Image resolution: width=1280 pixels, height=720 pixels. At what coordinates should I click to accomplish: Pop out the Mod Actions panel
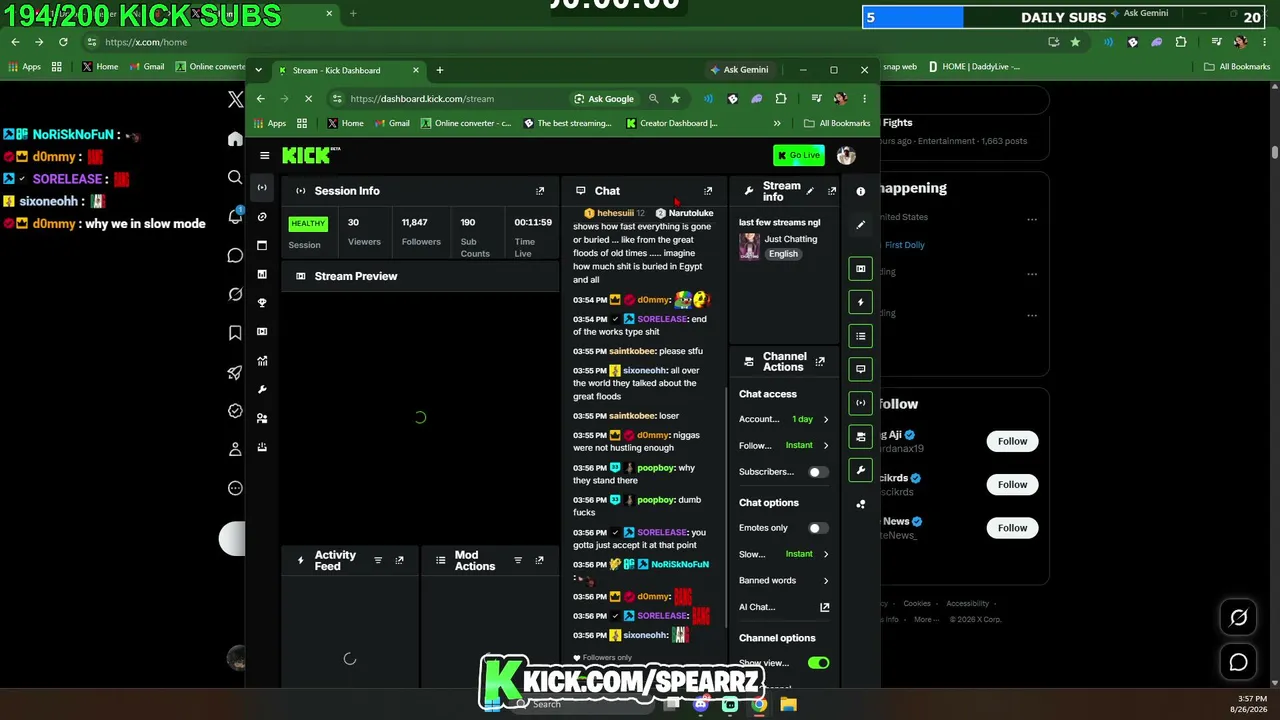pos(539,560)
